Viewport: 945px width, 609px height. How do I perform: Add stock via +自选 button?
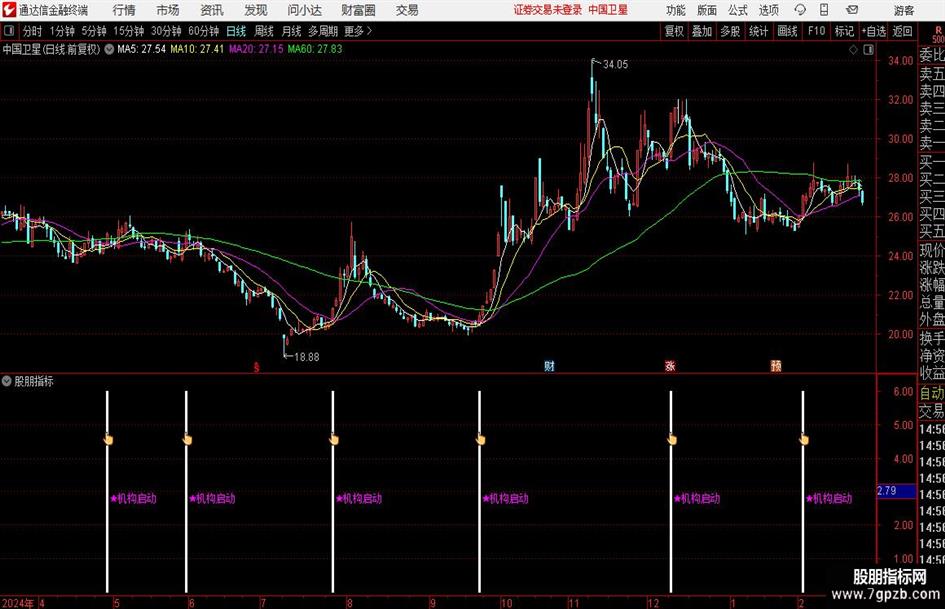coord(873,31)
